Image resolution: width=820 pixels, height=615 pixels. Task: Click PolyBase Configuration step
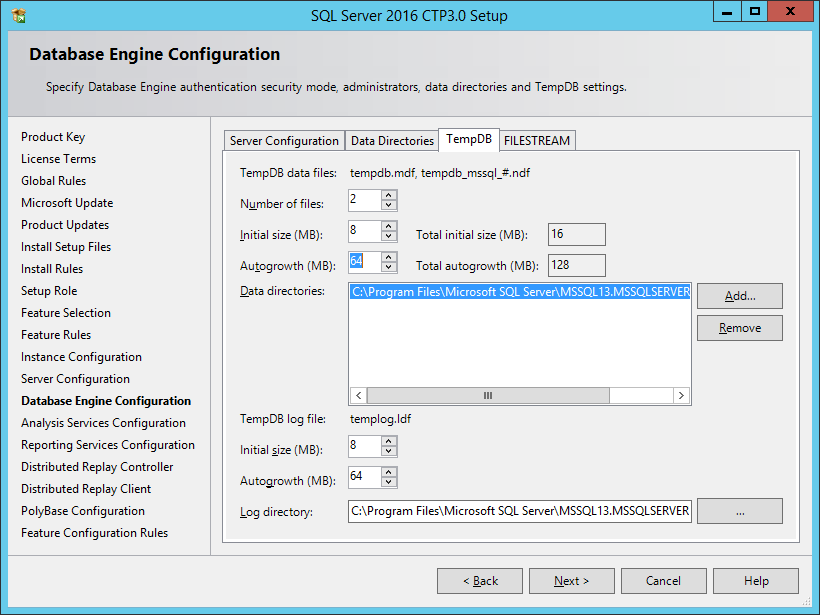83,511
